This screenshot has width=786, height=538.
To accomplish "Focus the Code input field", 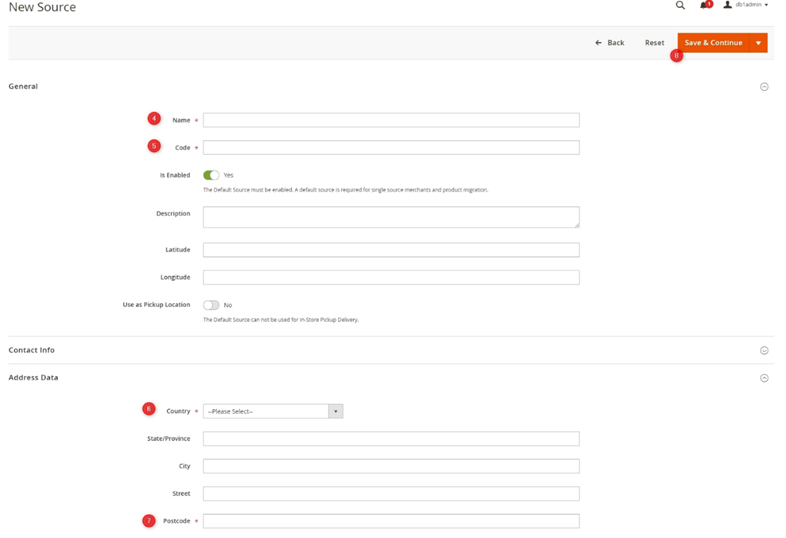I will (x=391, y=147).
